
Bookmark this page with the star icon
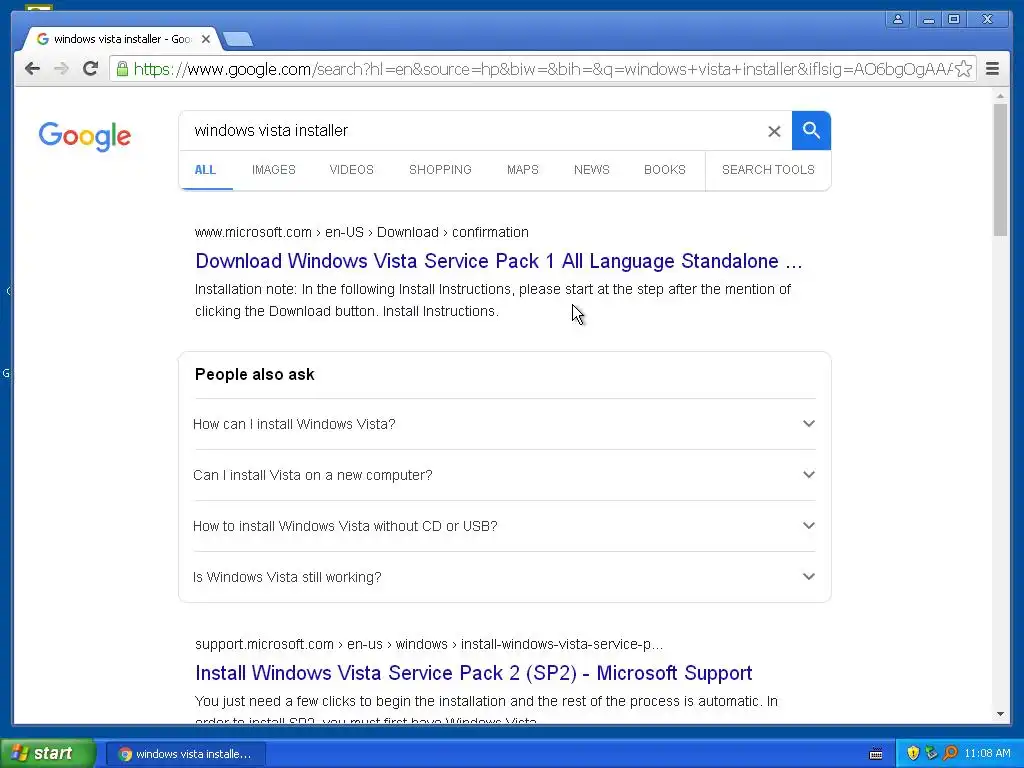click(963, 69)
